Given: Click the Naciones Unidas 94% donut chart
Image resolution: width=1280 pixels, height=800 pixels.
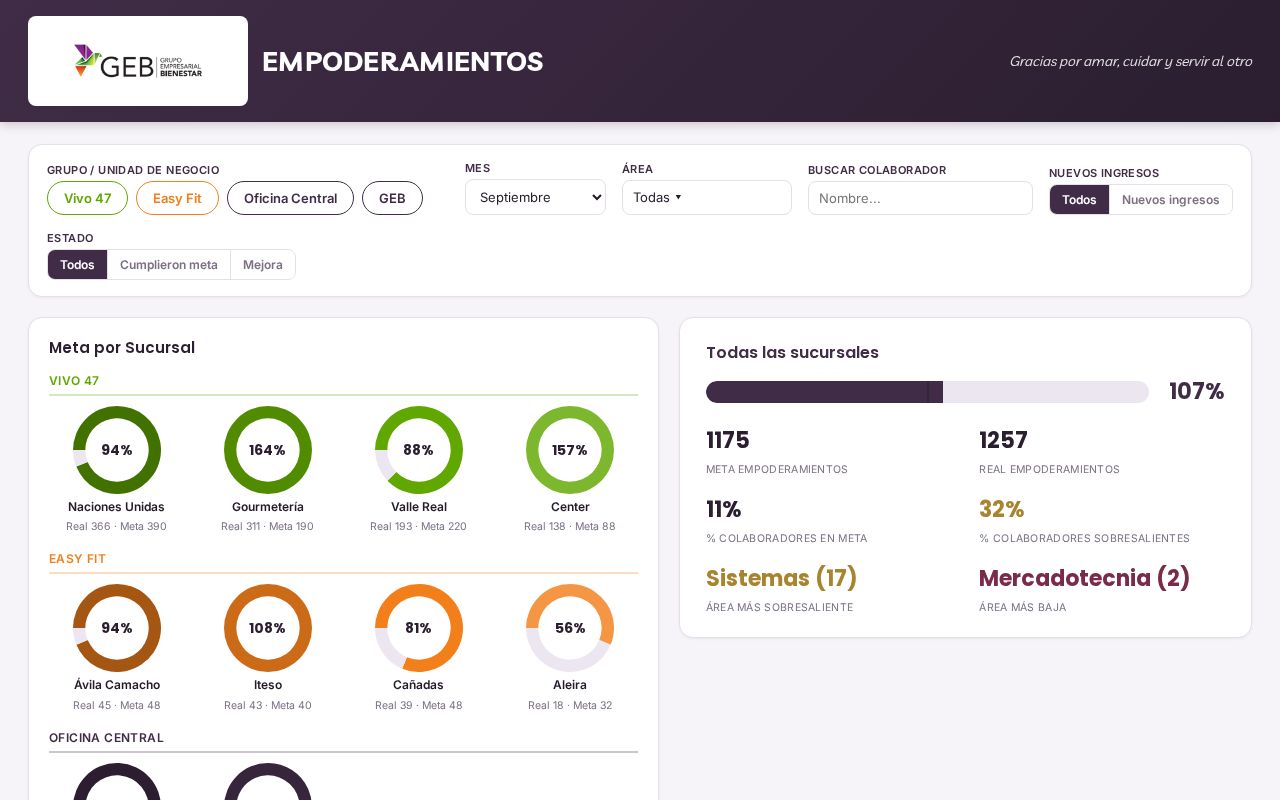Looking at the screenshot, I should pyautogui.click(x=117, y=450).
